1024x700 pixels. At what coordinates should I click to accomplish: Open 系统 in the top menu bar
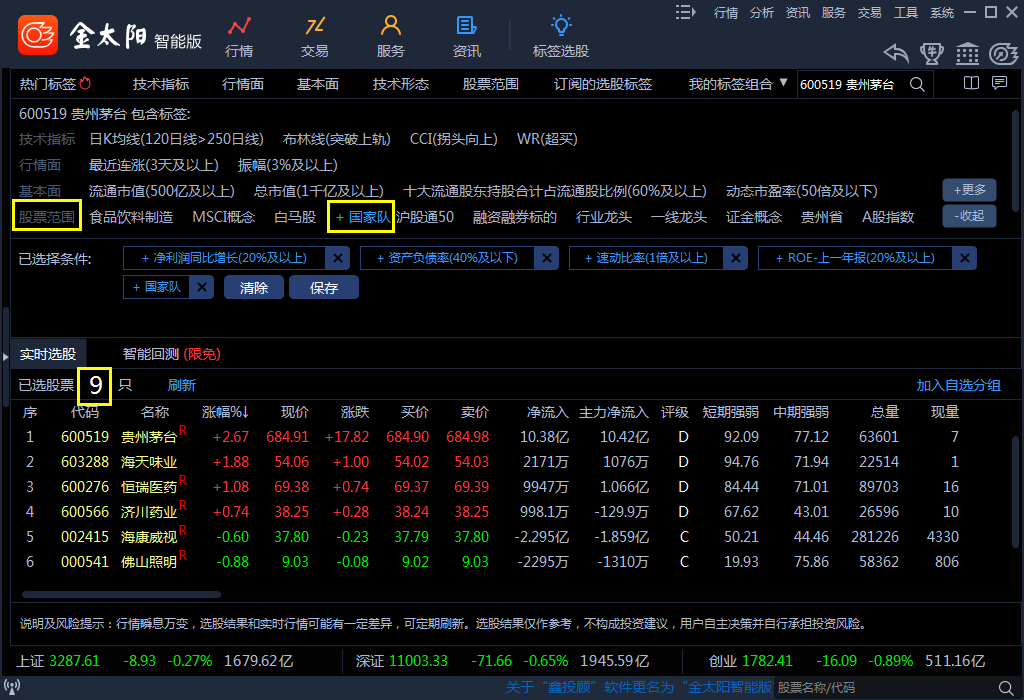[942, 12]
